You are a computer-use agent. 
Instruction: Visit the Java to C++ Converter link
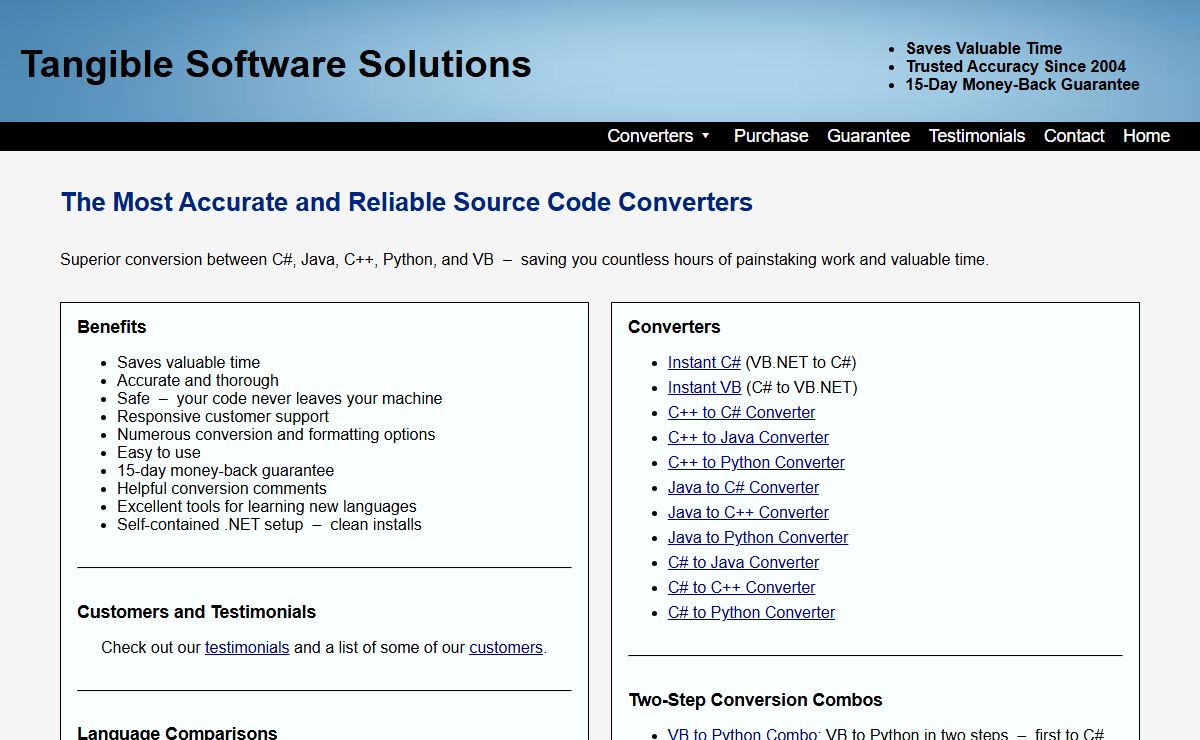click(x=748, y=512)
